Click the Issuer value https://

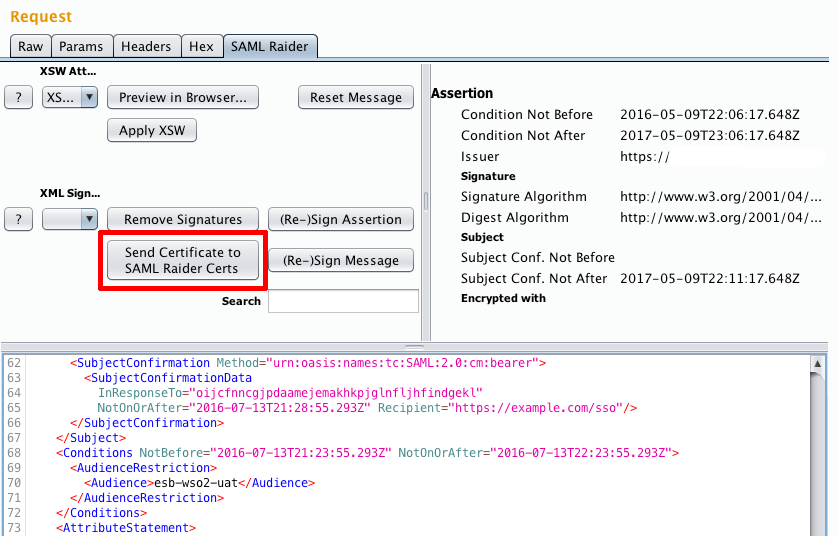(x=645, y=157)
